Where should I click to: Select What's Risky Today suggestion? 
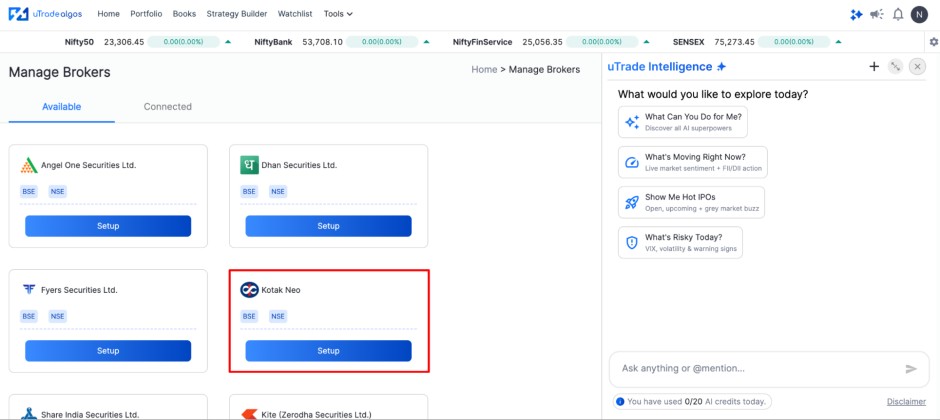pyautogui.click(x=680, y=243)
